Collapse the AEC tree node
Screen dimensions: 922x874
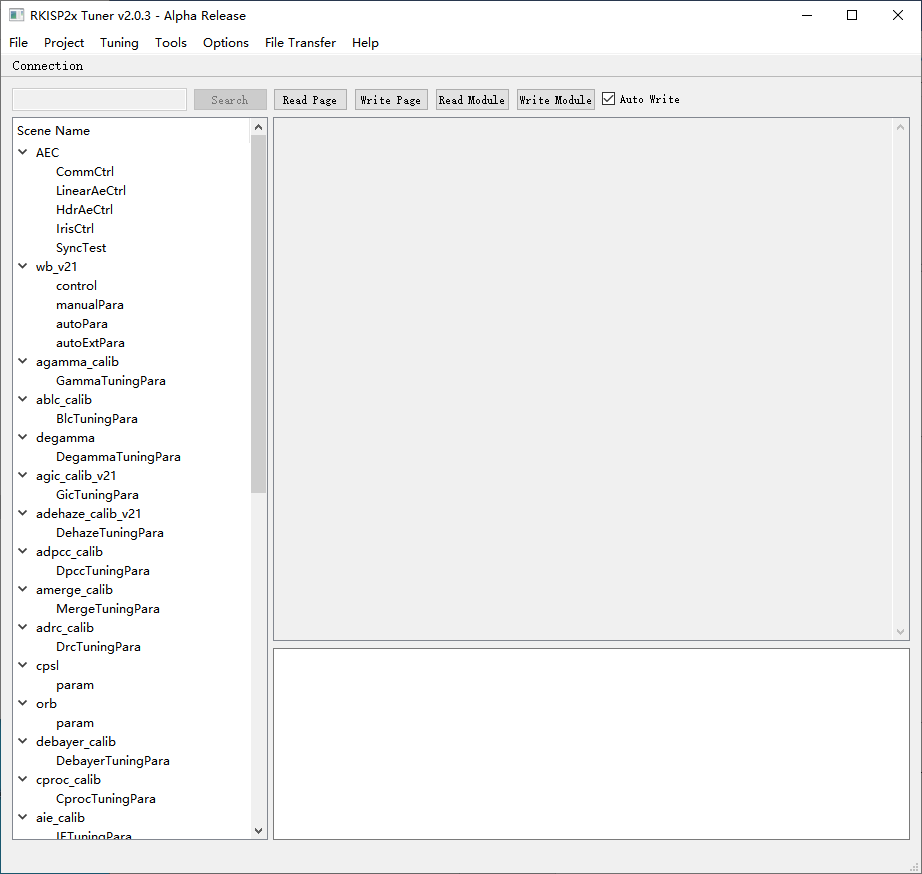point(23,153)
